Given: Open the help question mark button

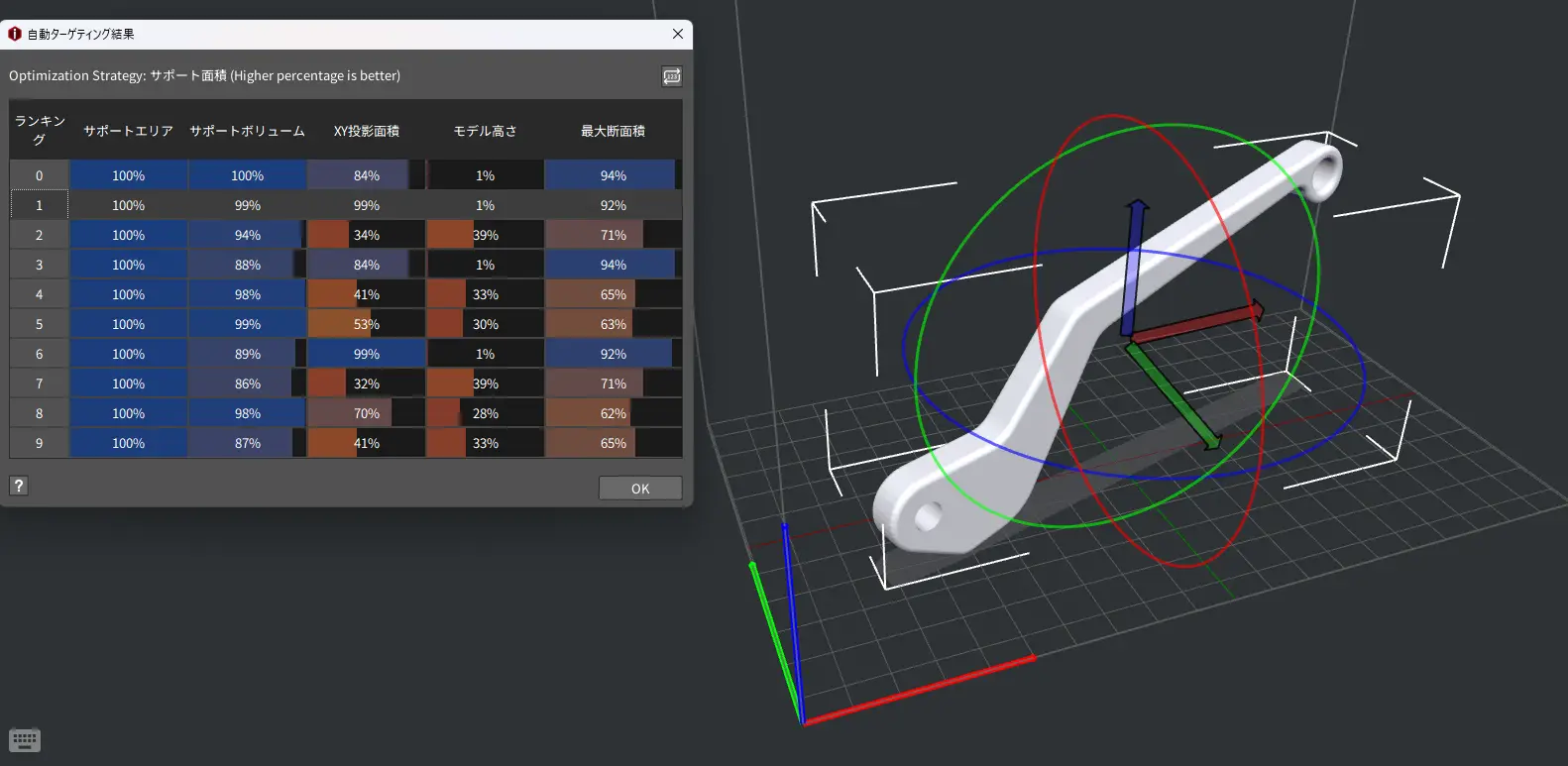Looking at the screenshot, I should point(19,486).
